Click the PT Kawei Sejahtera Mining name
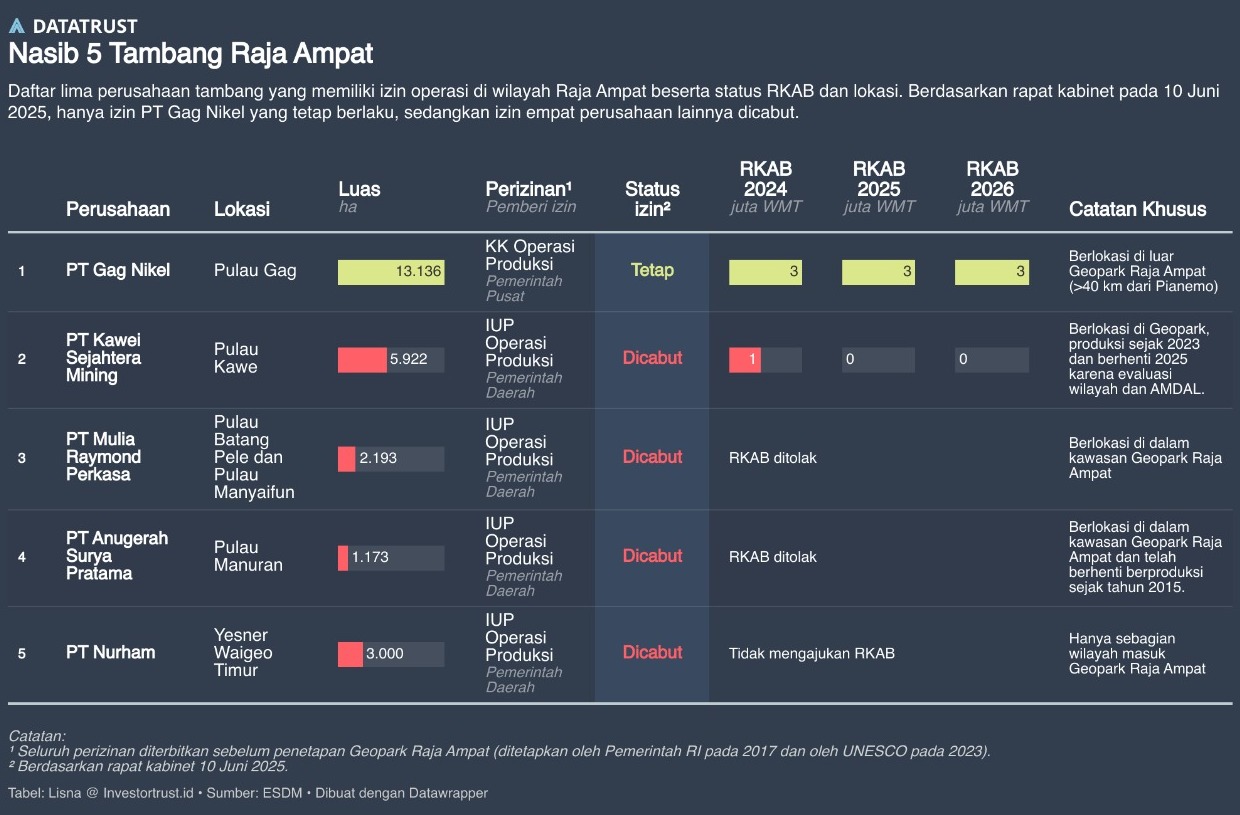 click(x=103, y=358)
